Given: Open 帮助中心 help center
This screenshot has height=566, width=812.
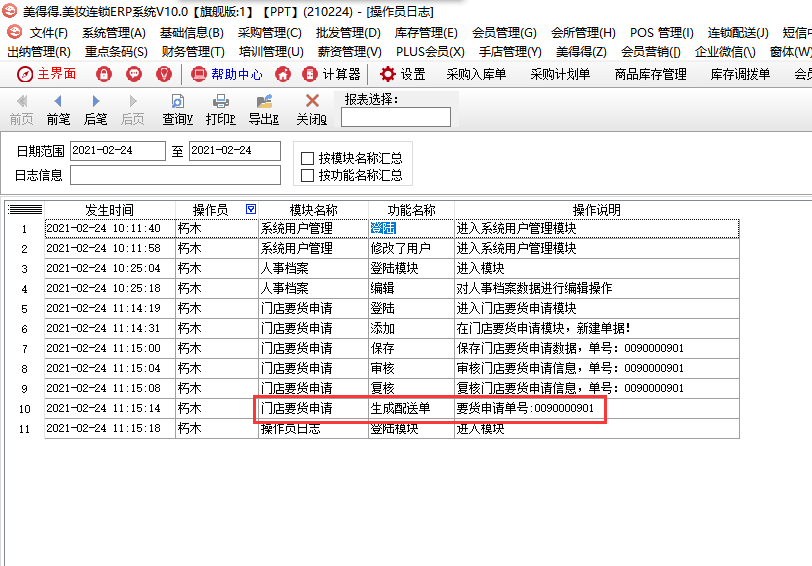Looking at the screenshot, I should 226,74.
